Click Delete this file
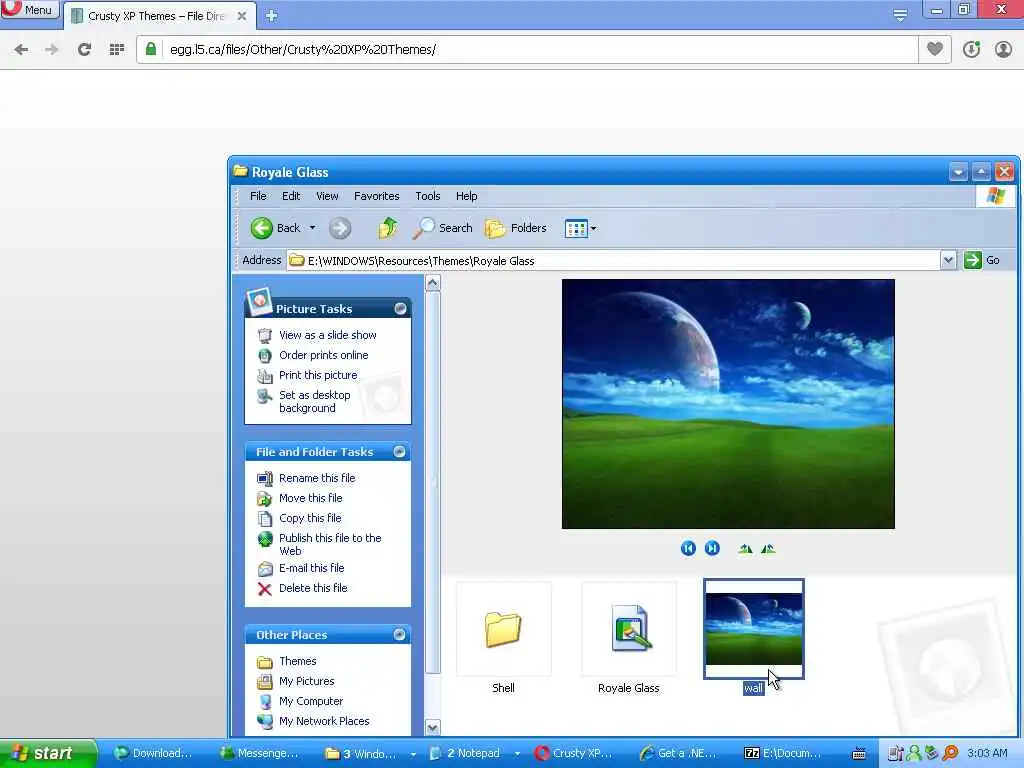This screenshot has height=768, width=1024. tap(313, 588)
